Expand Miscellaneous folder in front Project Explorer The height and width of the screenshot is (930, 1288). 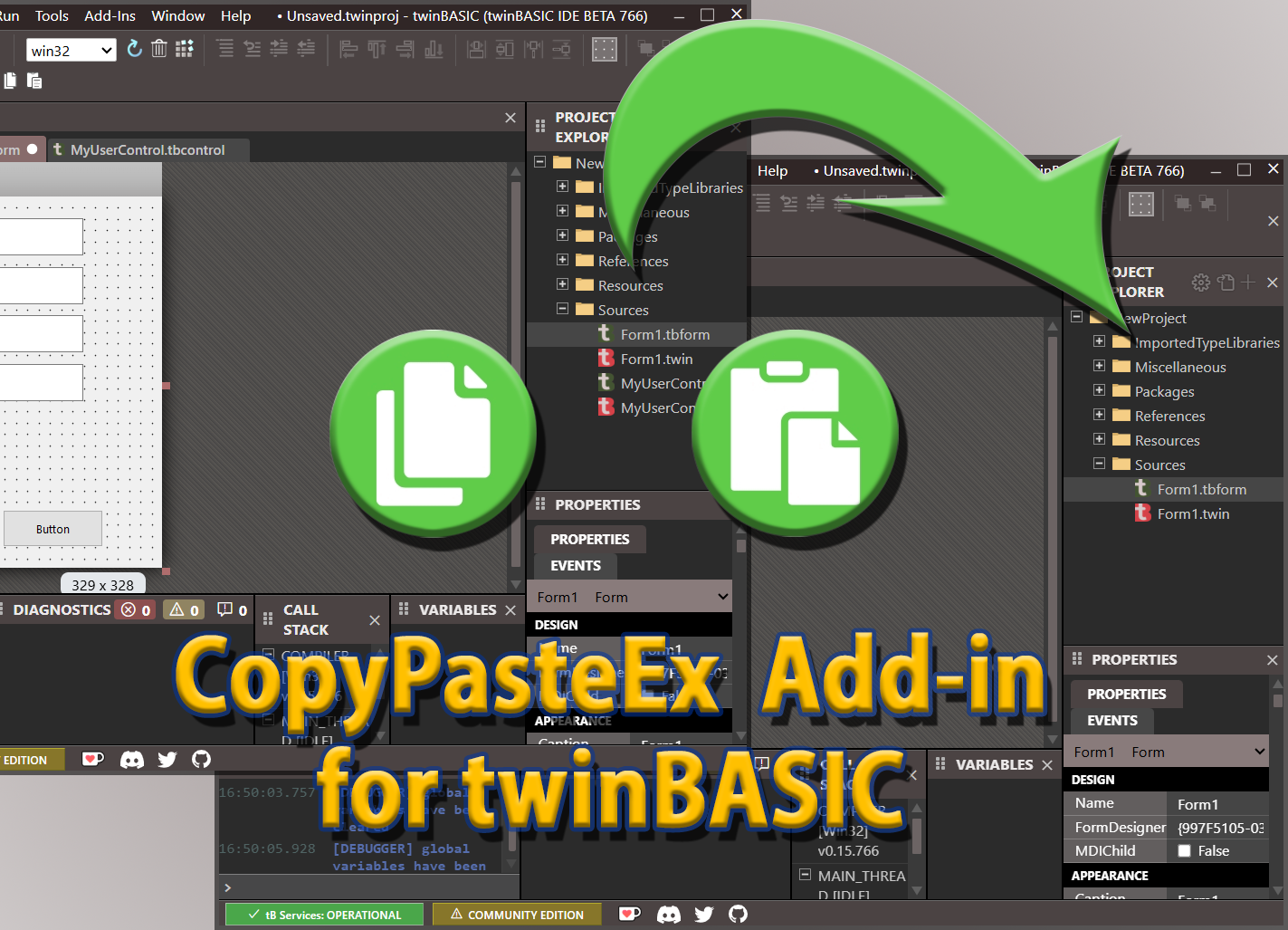coord(1099,366)
